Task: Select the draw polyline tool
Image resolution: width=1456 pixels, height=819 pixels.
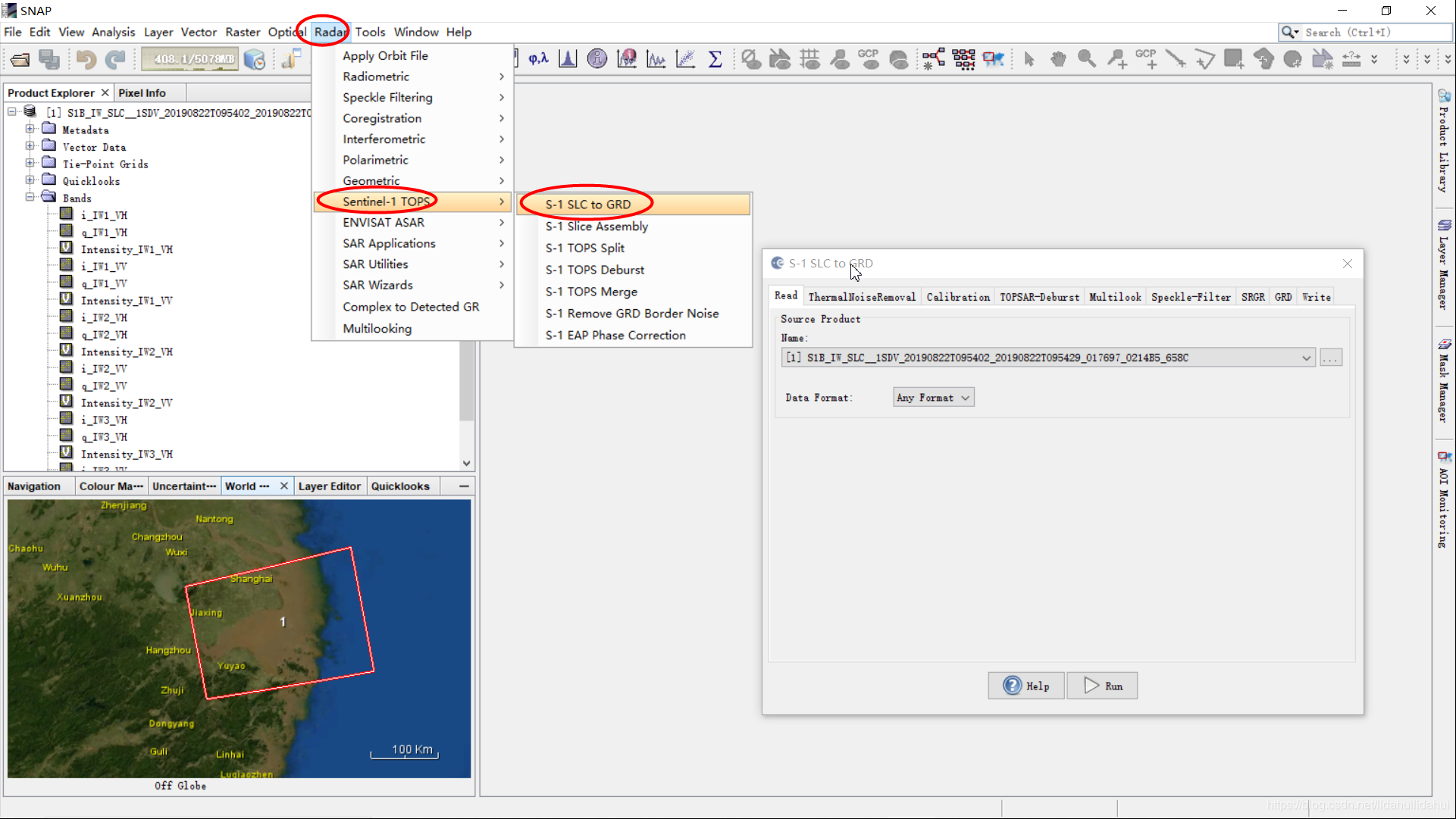Action: click(x=1204, y=59)
